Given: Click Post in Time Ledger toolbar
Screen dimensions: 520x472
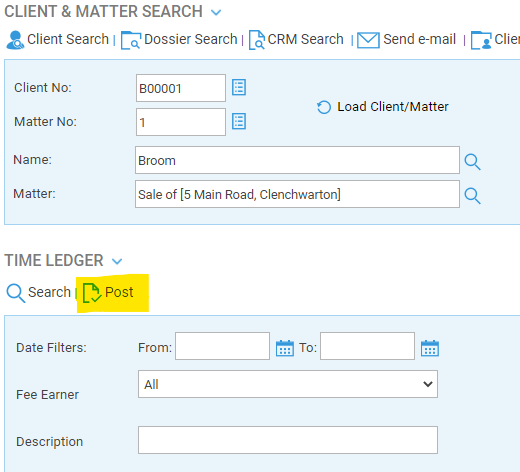Looking at the screenshot, I should tap(108, 293).
